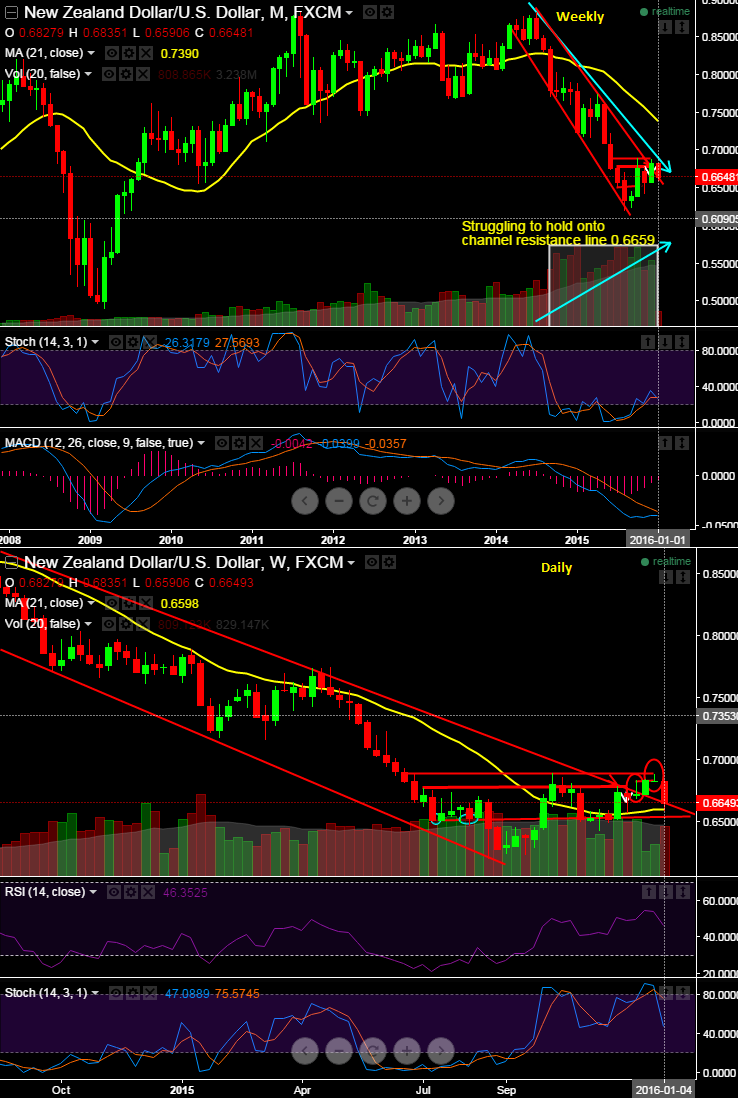738x1100 pixels.
Task: Expand lower Stoch (14, 3, 1) dropdown
Action: coord(95,993)
